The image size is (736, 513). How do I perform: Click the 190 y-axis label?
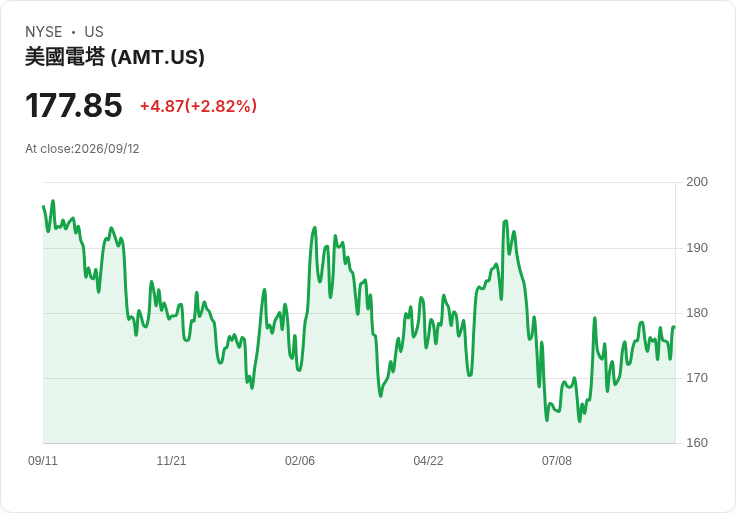click(x=697, y=248)
